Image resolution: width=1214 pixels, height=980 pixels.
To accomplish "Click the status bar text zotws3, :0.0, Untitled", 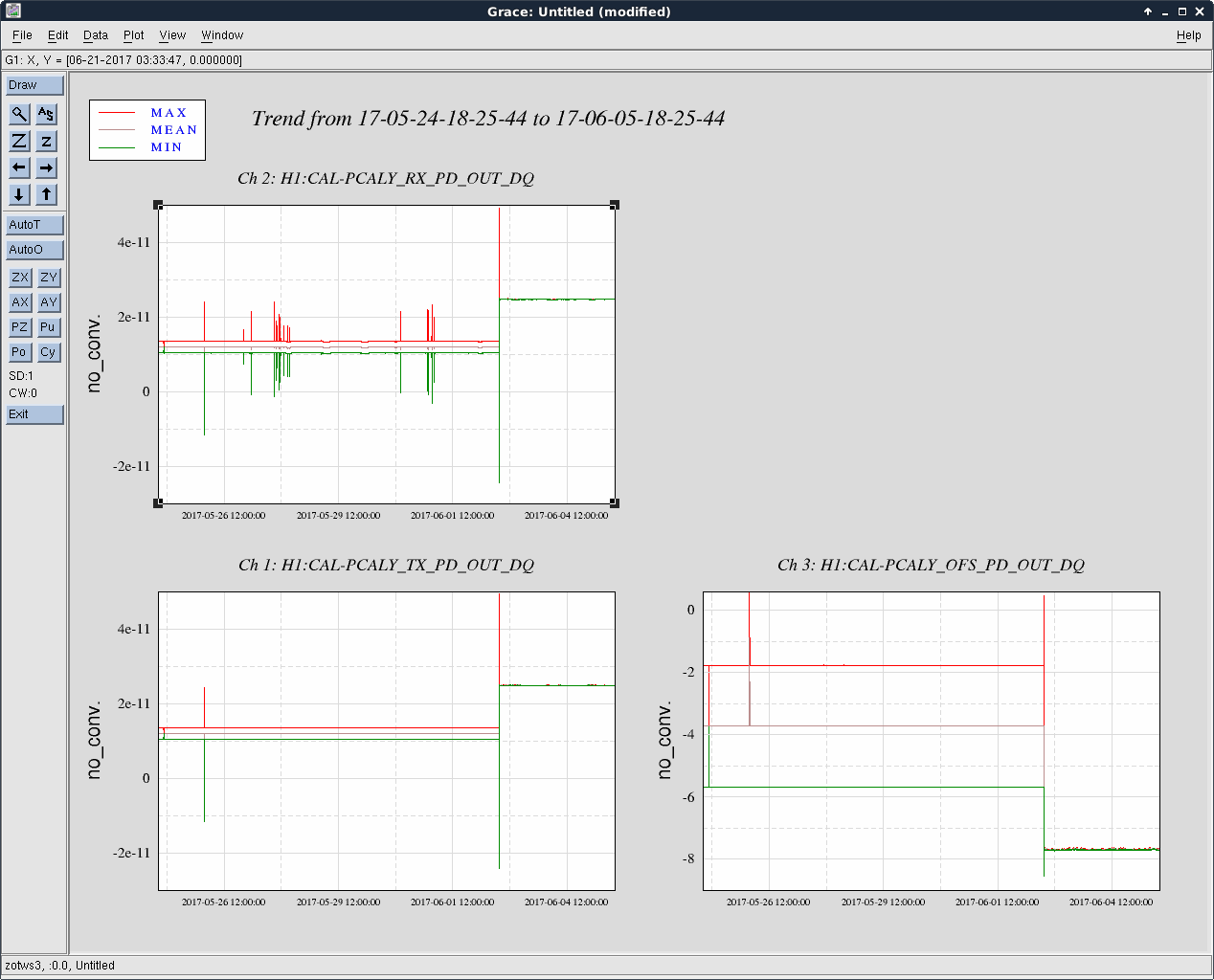I will pyautogui.click(x=59, y=966).
